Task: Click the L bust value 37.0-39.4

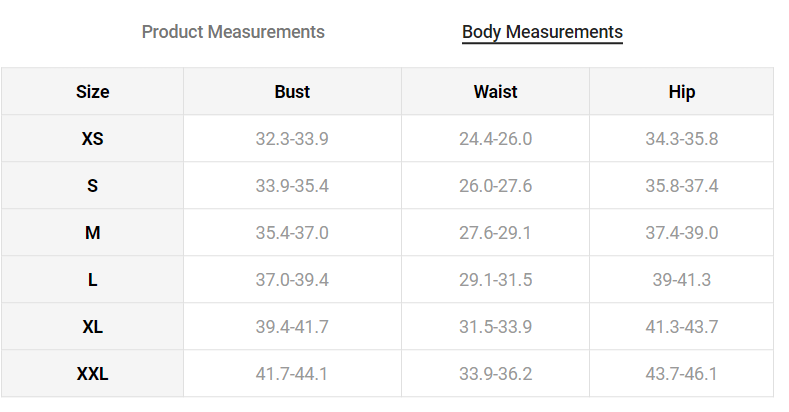Action: tap(292, 280)
